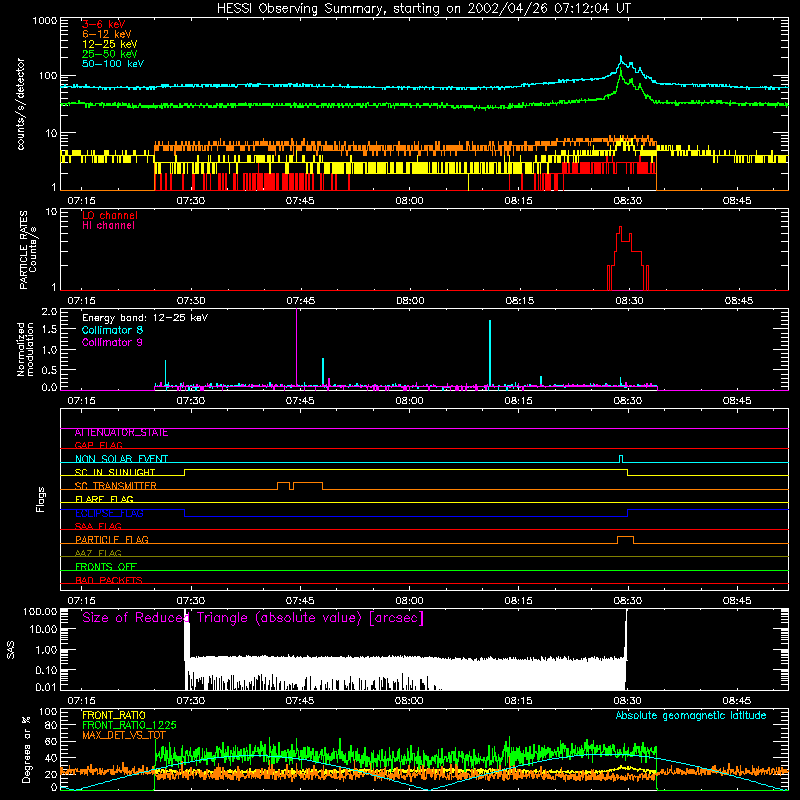The width and height of the screenshot is (800, 800).
Task: Click the 07:45 time label under the SAS panel
Action: pyautogui.click(x=300, y=701)
